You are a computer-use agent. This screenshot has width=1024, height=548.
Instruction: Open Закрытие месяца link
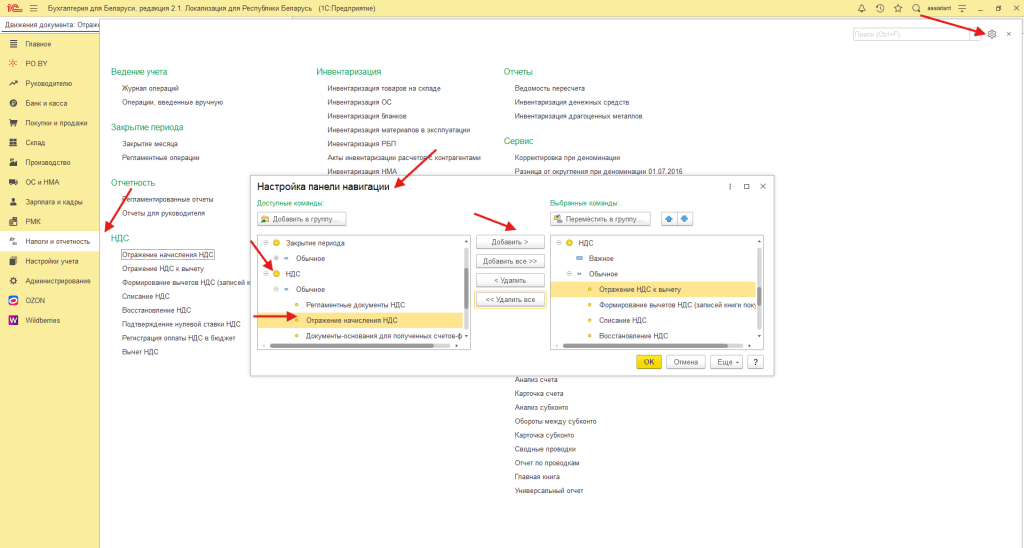(150, 144)
